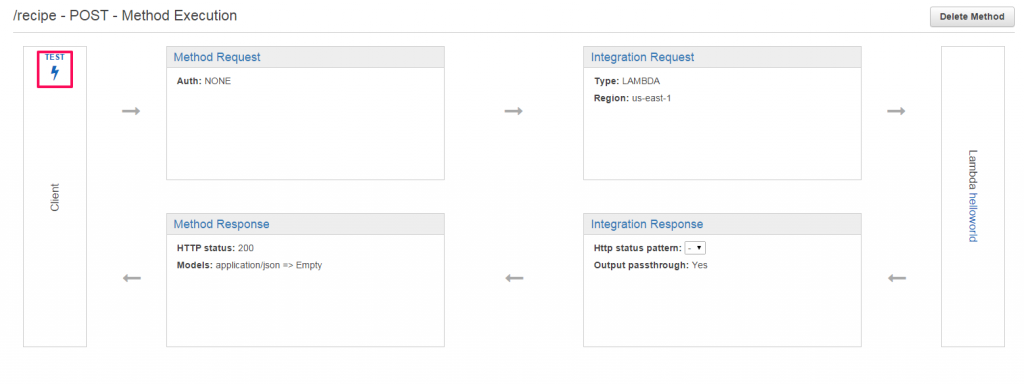Image resolution: width=1024 pixels, height=384 pixels.
Task: Click arrow between Method Request and Integration Request
Action: point(514,111)
